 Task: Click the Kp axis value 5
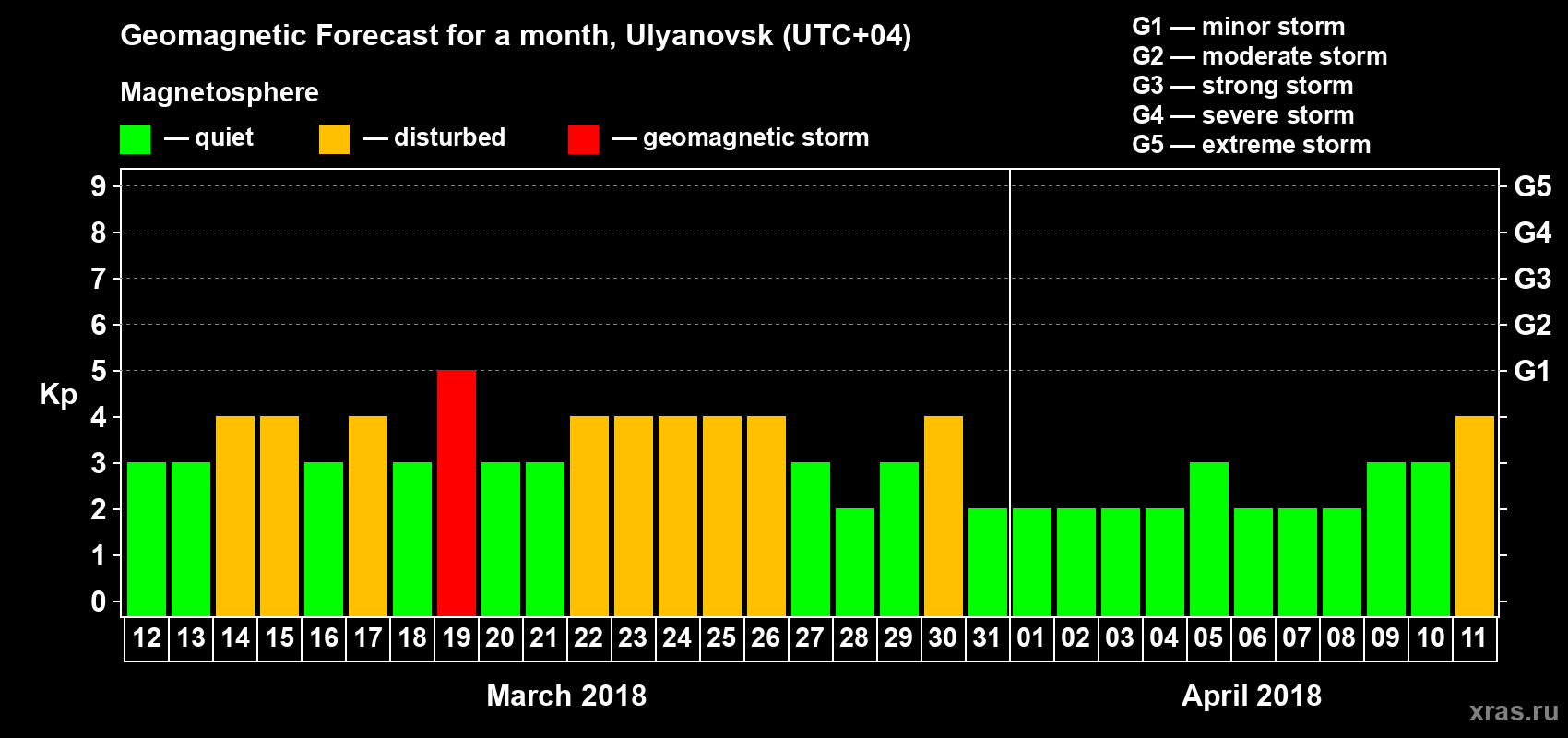(x=99, y=371)
